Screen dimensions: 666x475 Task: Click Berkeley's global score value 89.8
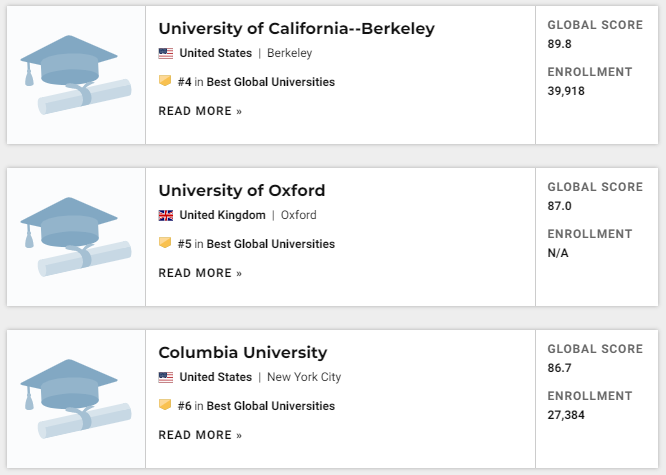pyautogui.click(x=559, y=44)
